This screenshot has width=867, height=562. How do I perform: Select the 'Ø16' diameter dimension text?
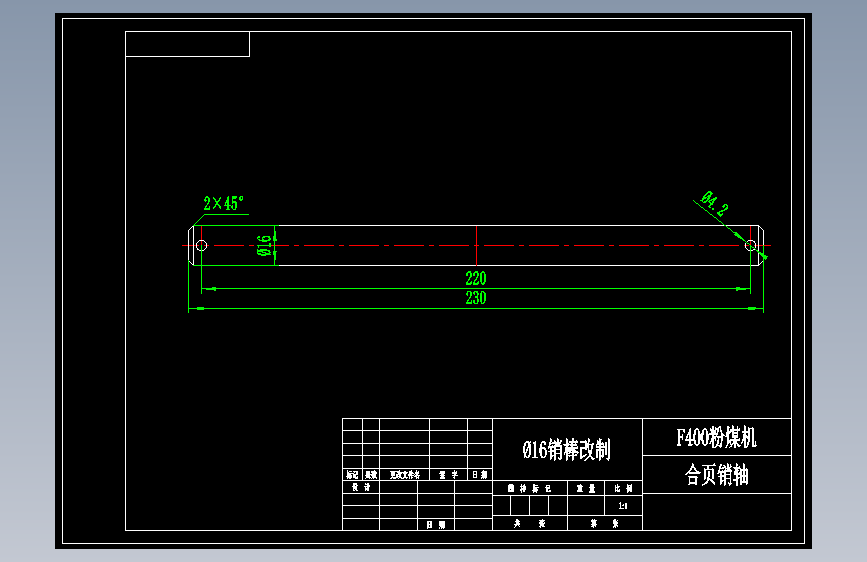click(265, 245)
